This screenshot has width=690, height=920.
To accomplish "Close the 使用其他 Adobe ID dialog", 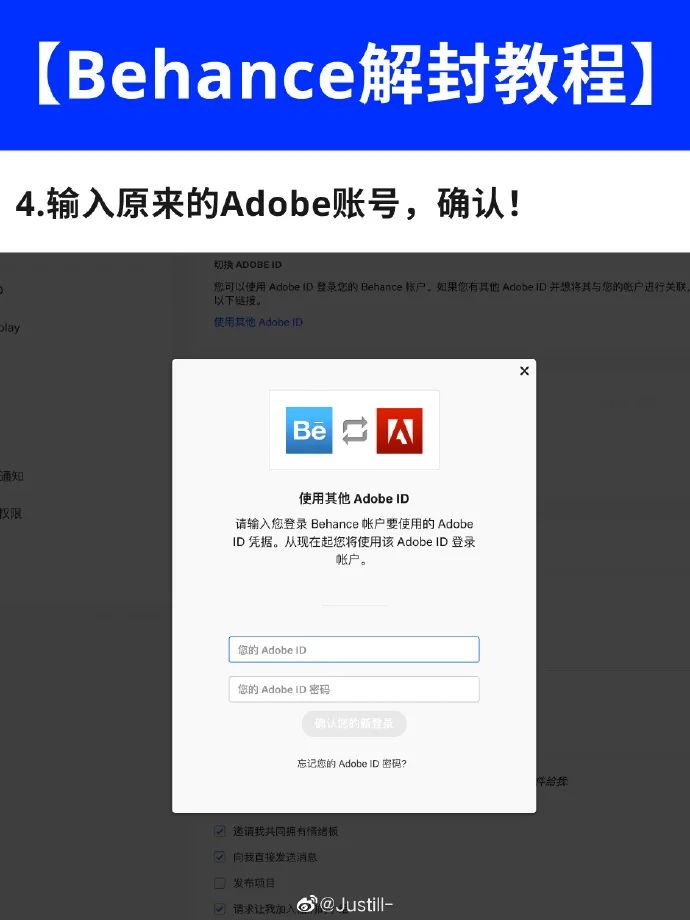I will point(525,371).
